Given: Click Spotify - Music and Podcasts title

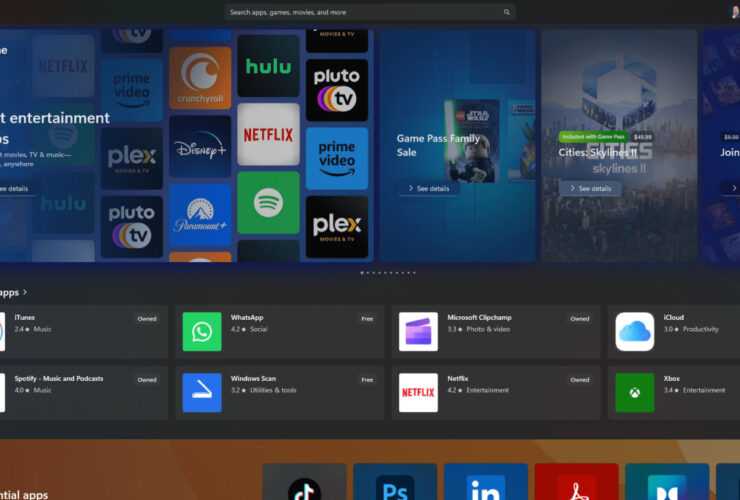Looking at the screenshot, I should coord(59,379).
